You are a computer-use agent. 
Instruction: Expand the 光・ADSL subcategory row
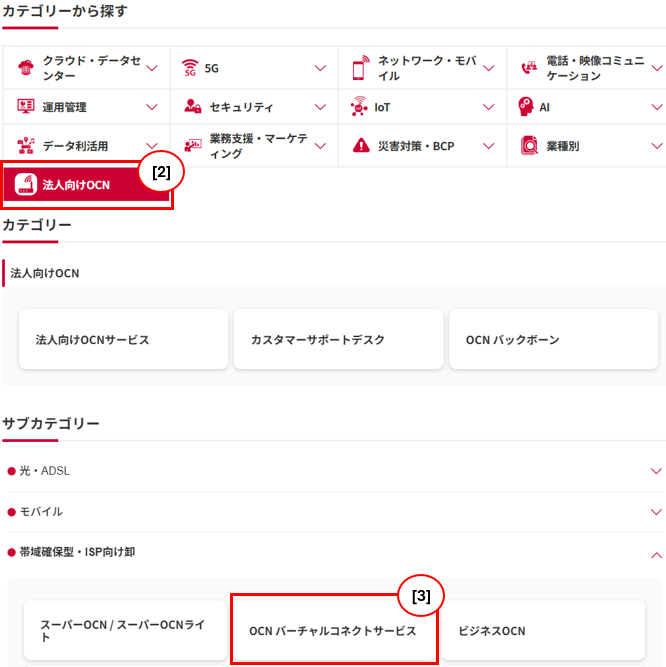334,471
